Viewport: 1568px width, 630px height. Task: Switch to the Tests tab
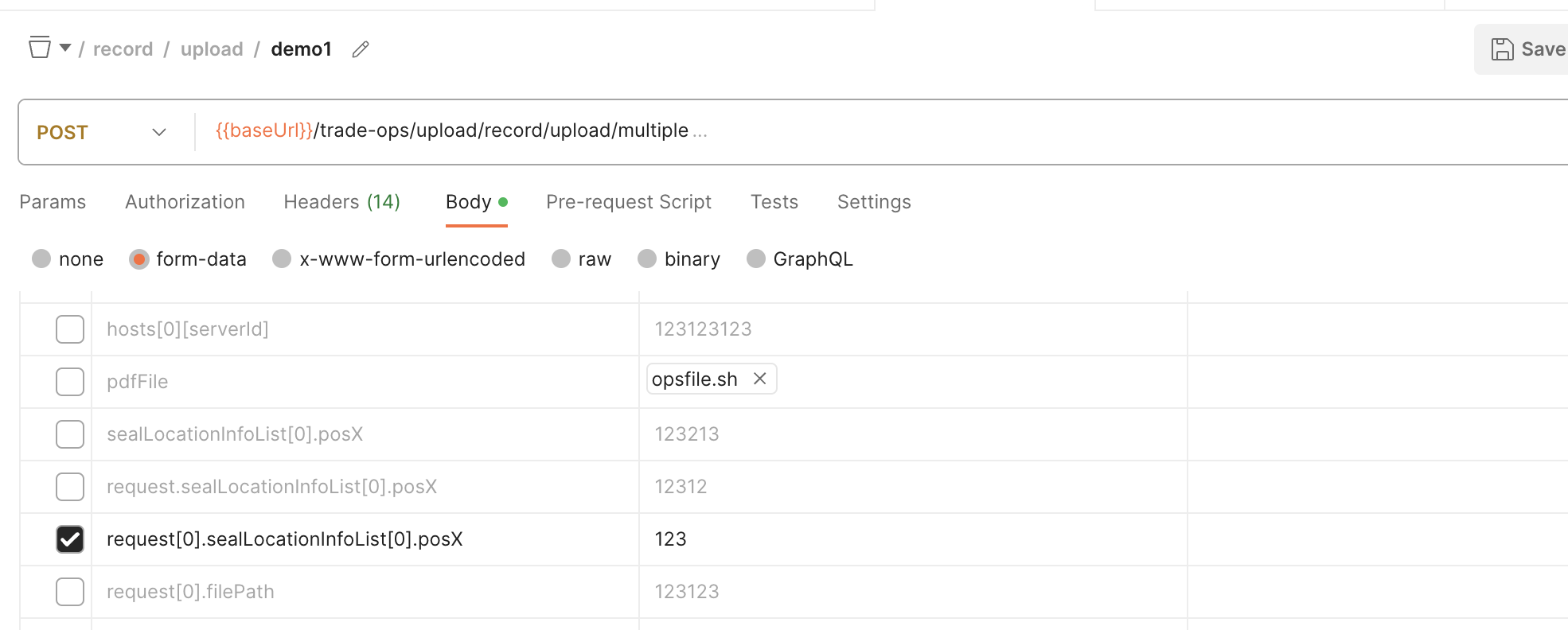click(x=774, y=202)
